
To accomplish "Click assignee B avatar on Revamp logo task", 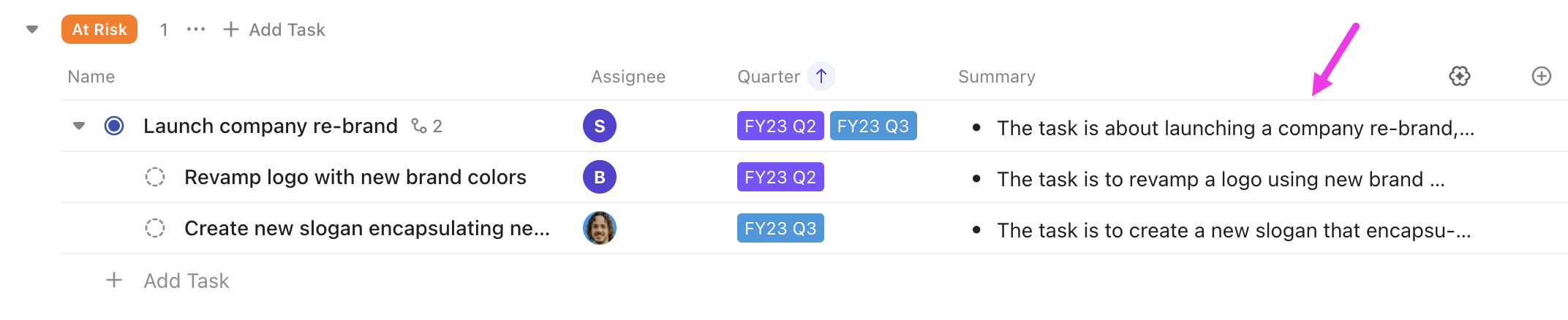I will tap(599, 177).
